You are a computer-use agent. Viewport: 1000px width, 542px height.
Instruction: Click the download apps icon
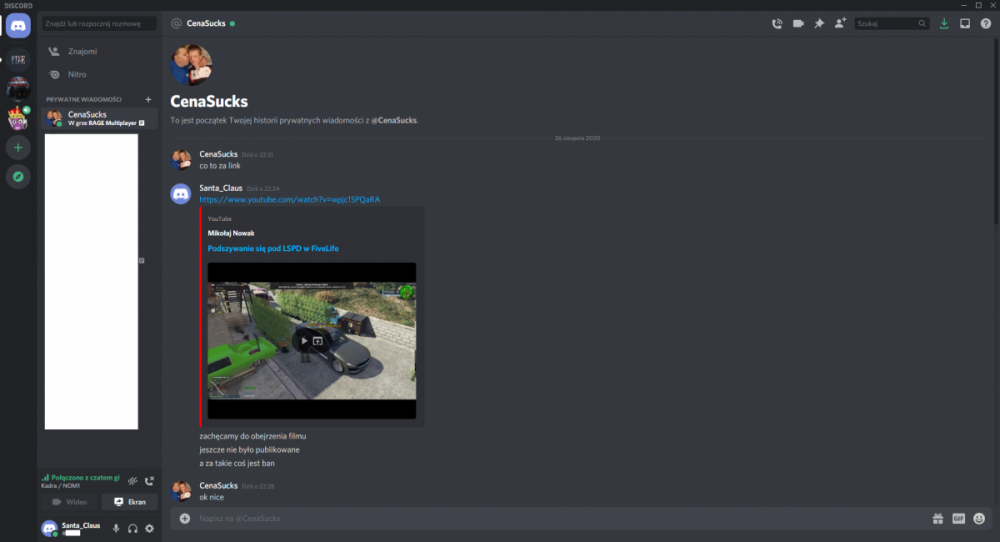(944, 24)
